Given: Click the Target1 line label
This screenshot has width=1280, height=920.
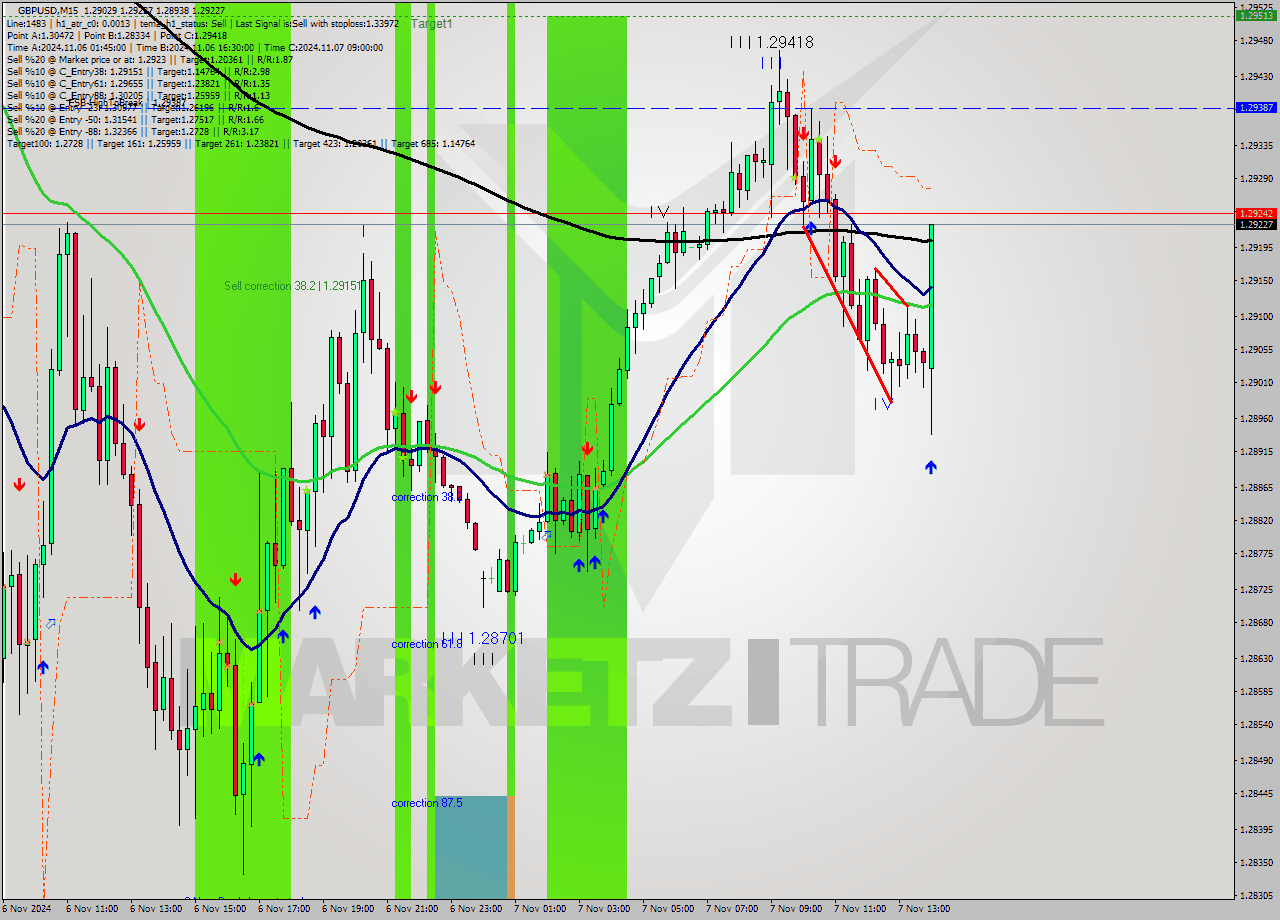Looking at the screenshot, I should click(431, 23).
